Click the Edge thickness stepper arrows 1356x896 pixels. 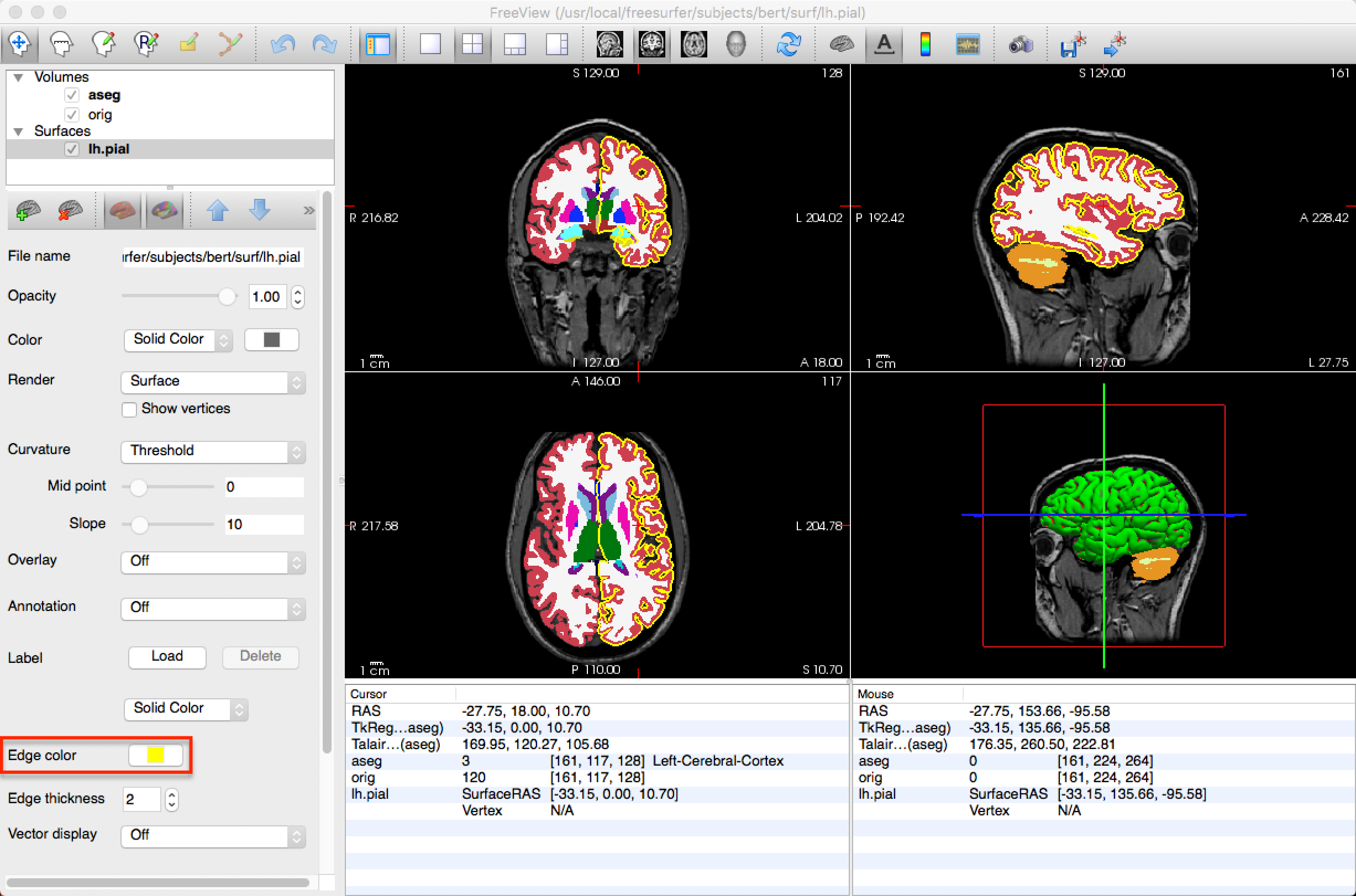(171, 799)
